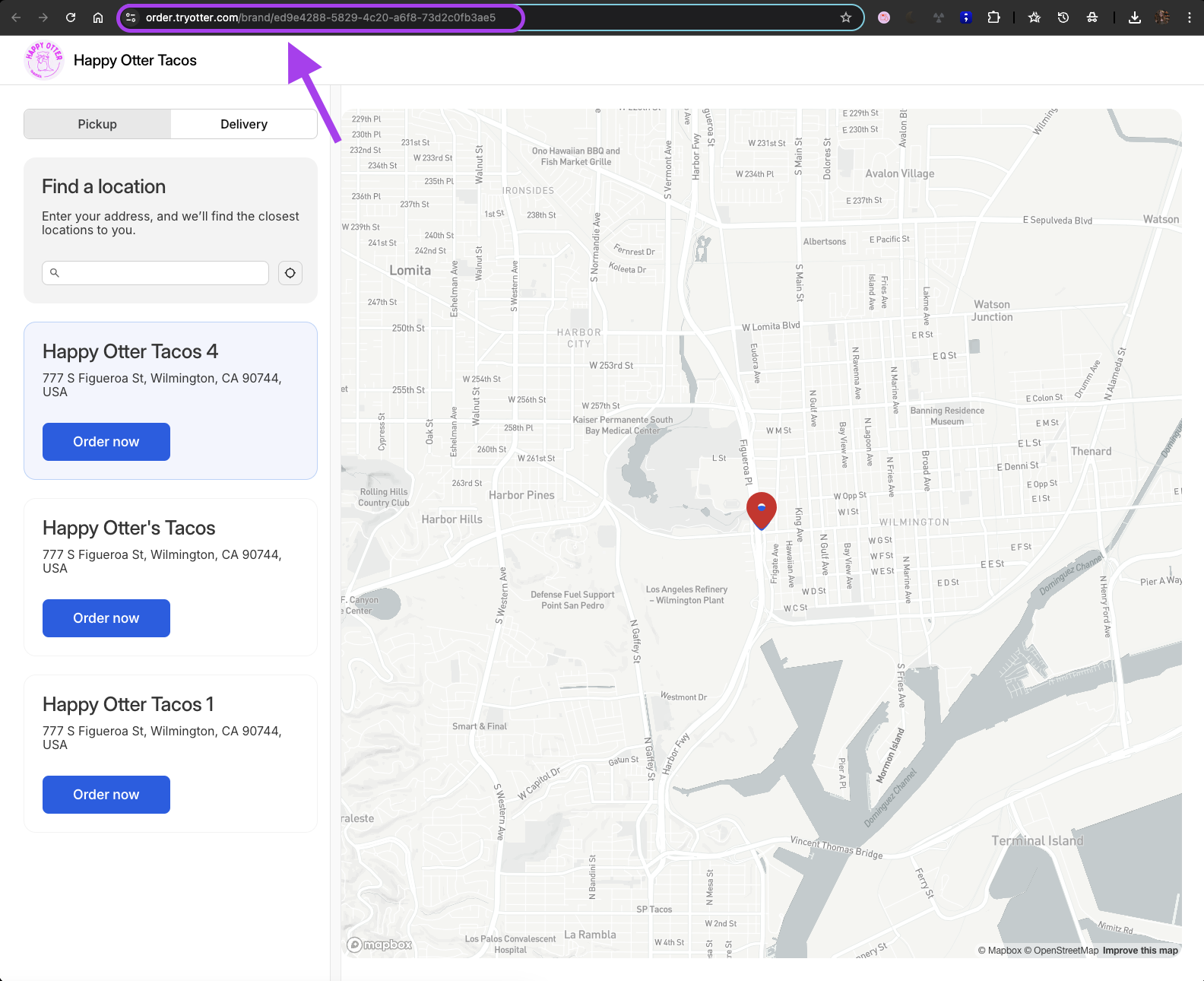This screenshot has width=1204, height=981.
Task: Click the Watson Junction map label
Action: (992, 311)
